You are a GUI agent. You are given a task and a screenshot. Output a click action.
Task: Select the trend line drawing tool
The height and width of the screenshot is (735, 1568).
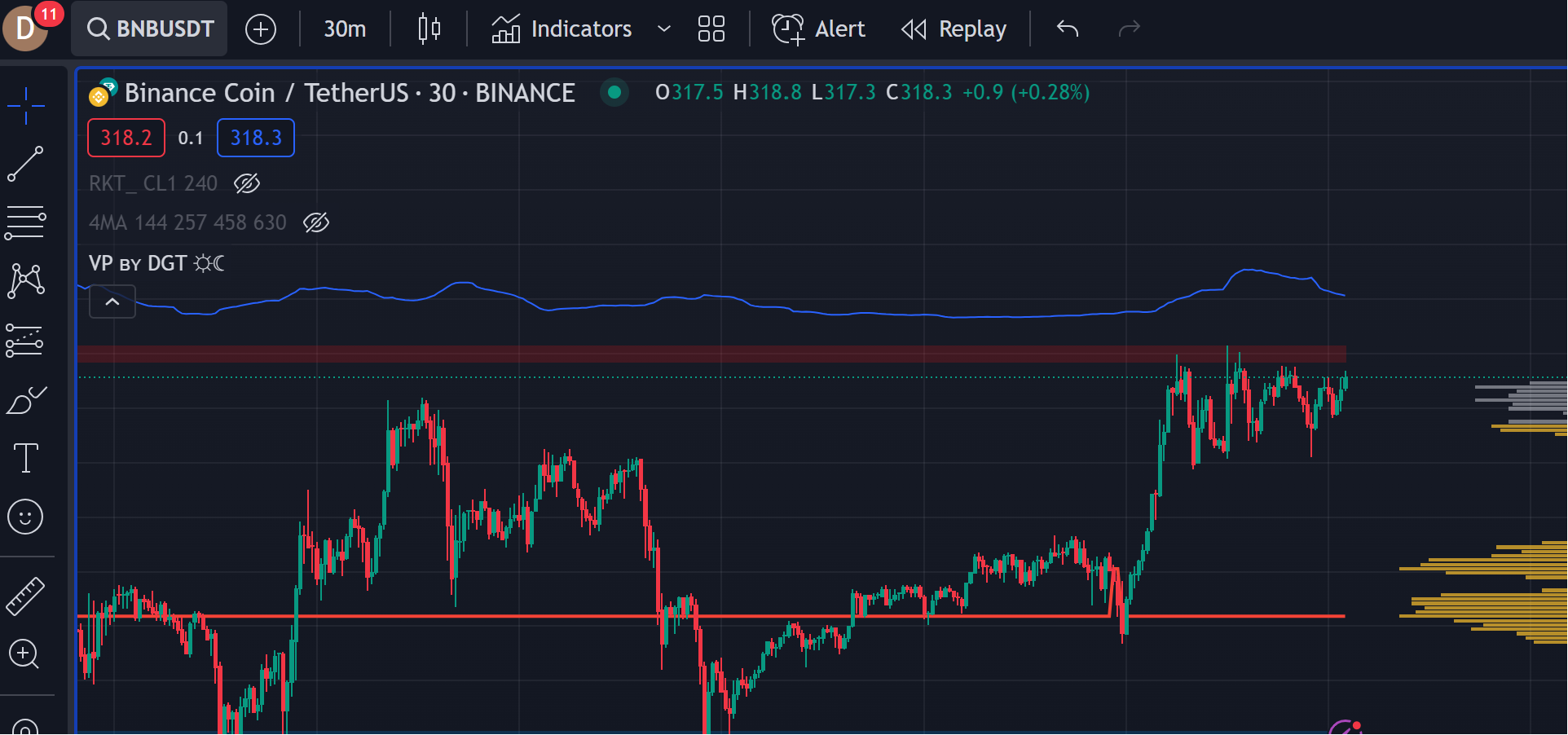coord(26,164)
